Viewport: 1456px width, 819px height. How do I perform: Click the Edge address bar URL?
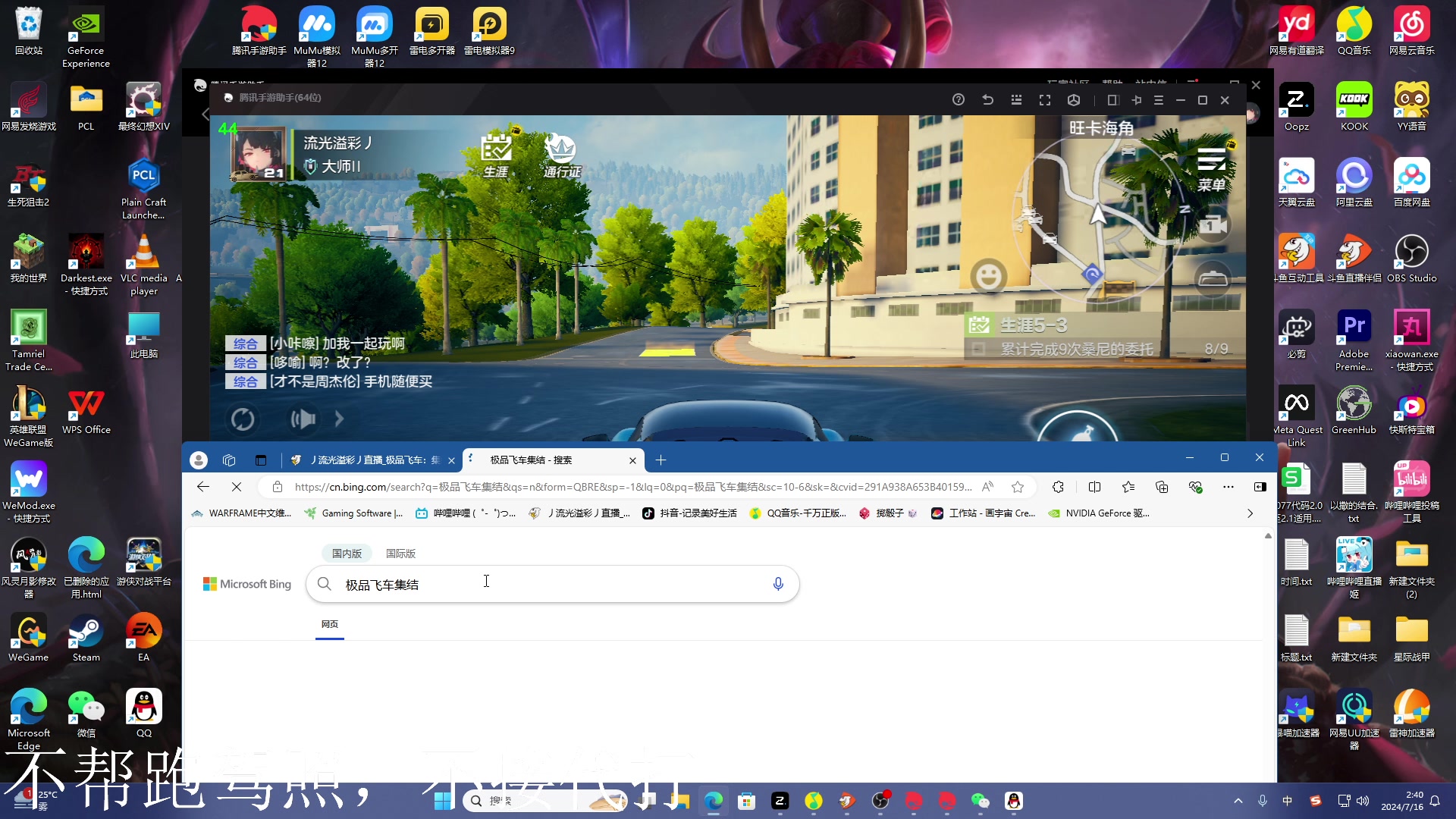pos(632,487)
